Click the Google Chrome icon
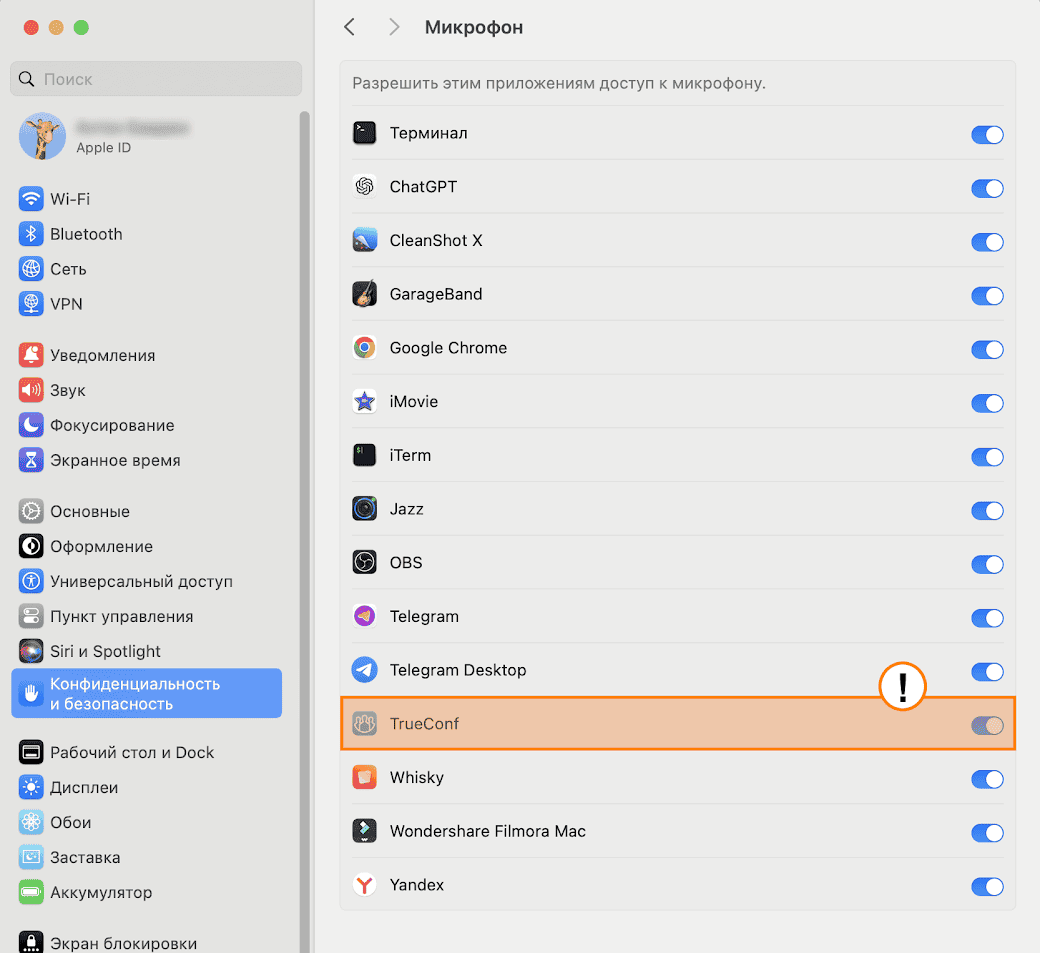This screenshot has height=953, width=1040. (x=364, y=348)
